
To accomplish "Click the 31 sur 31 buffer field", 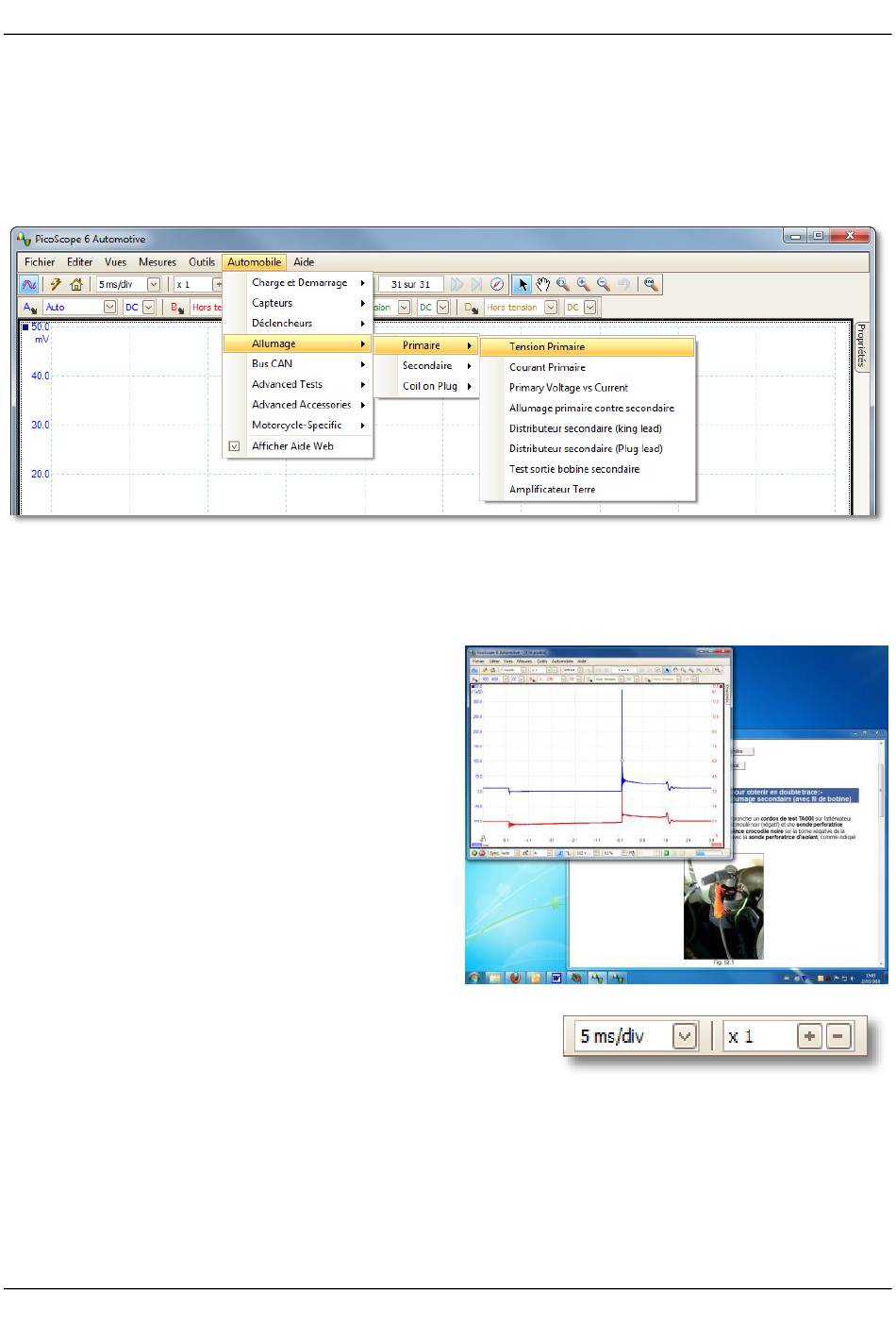I will tap(410, 284).
